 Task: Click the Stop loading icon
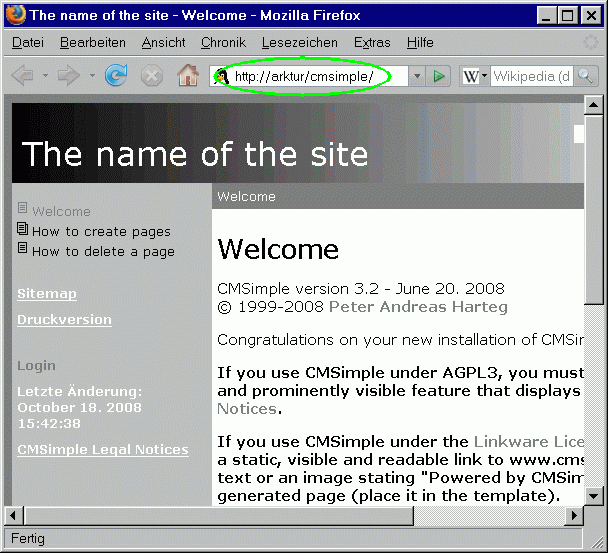pyautogui.click(x=152, y=75)
